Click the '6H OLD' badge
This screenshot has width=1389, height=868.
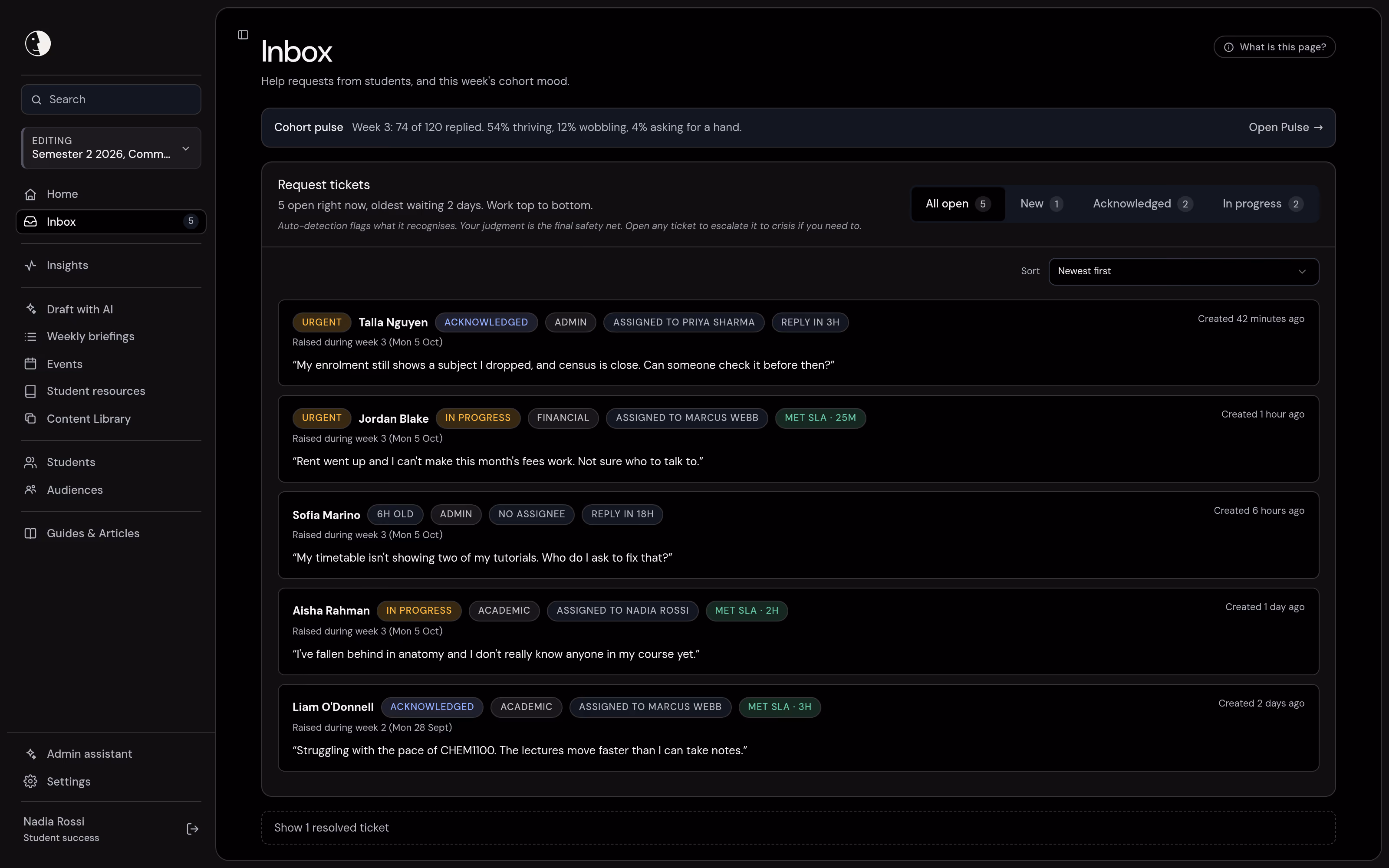click(x=395, y=514)
